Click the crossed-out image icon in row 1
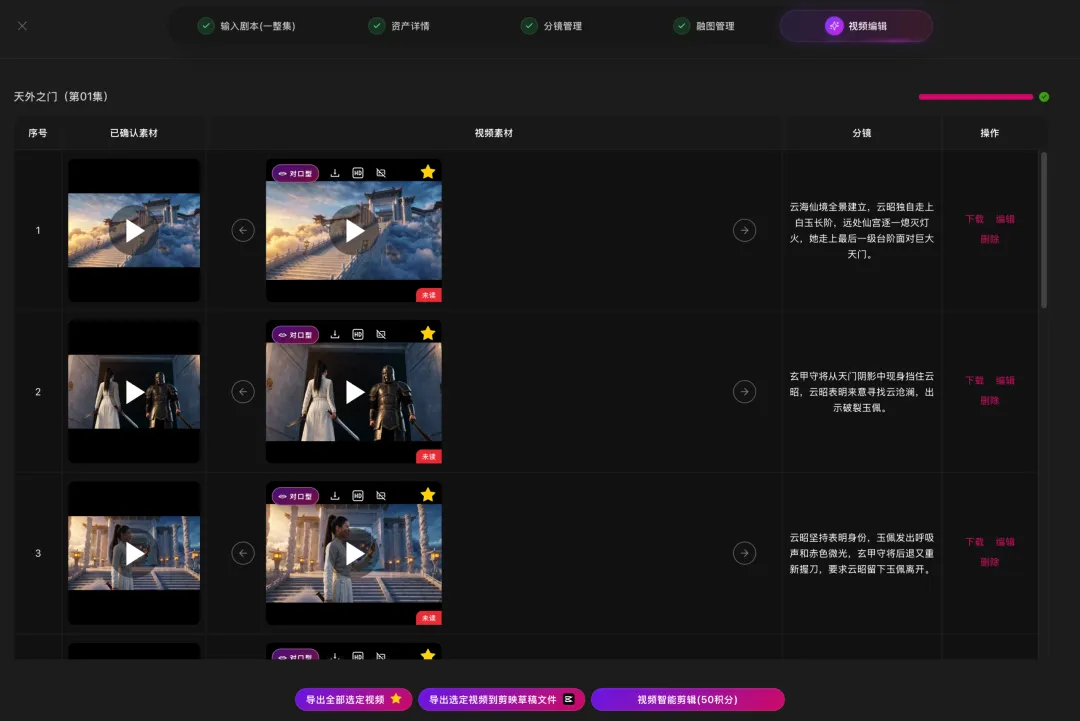Image resolution: width=1080 pixels, height=721 pixels. [x=381, y=173]
